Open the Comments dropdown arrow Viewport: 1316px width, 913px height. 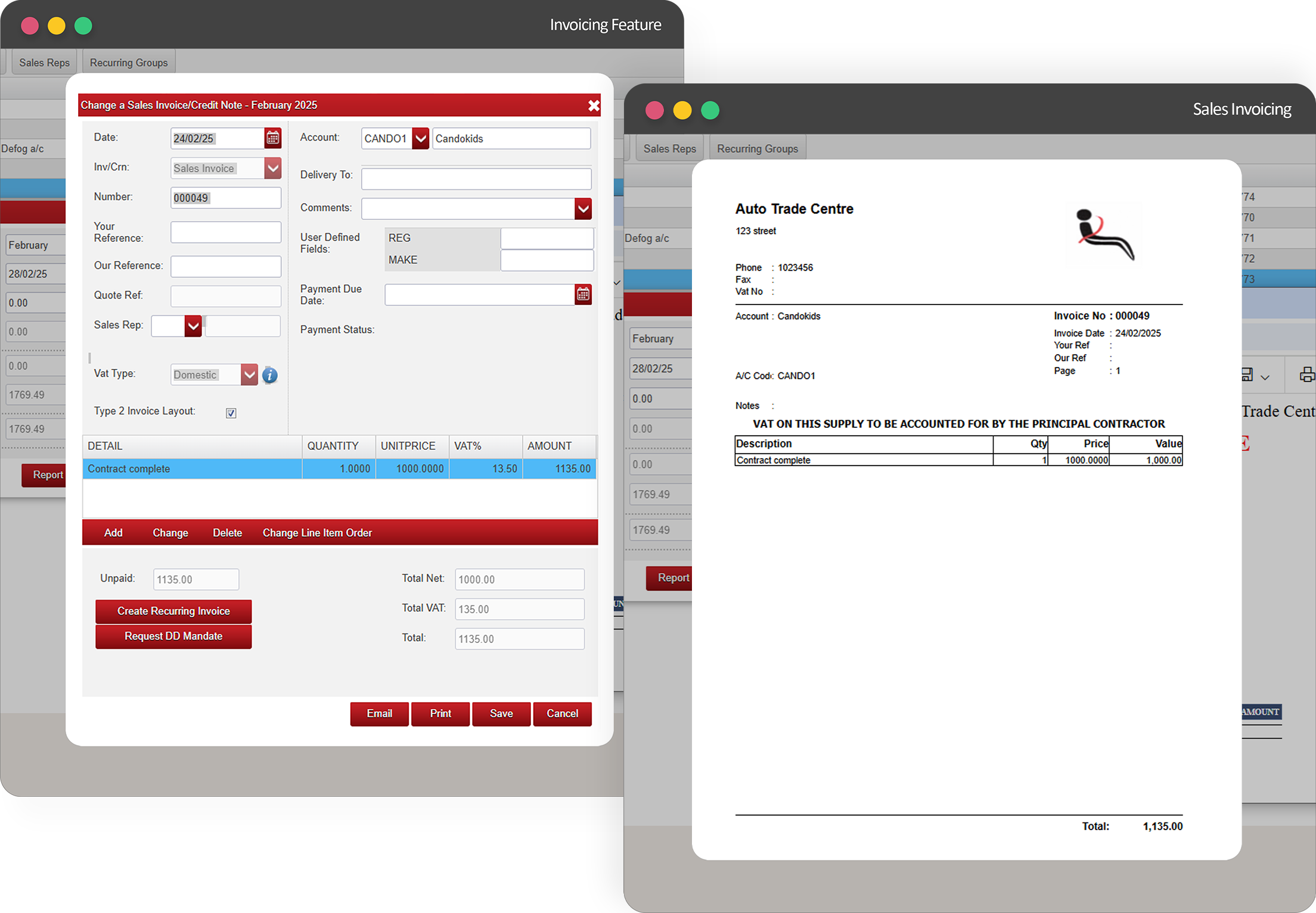pyautogui.click(x=583, y=209)
